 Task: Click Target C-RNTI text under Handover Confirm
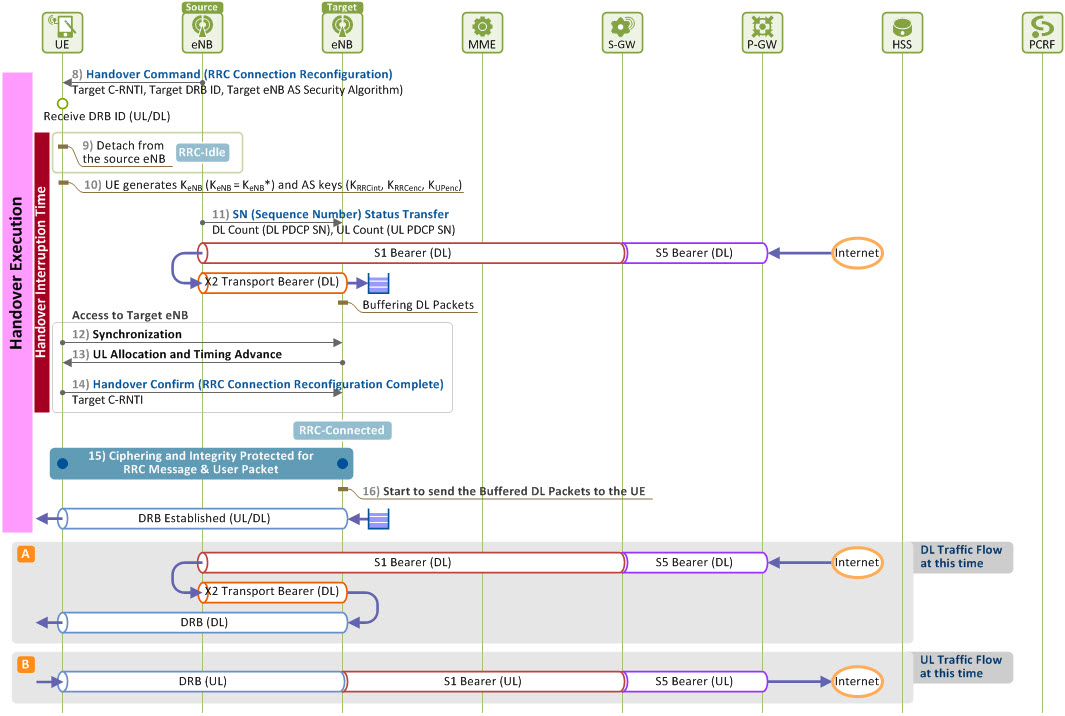(x=107, y=399)
